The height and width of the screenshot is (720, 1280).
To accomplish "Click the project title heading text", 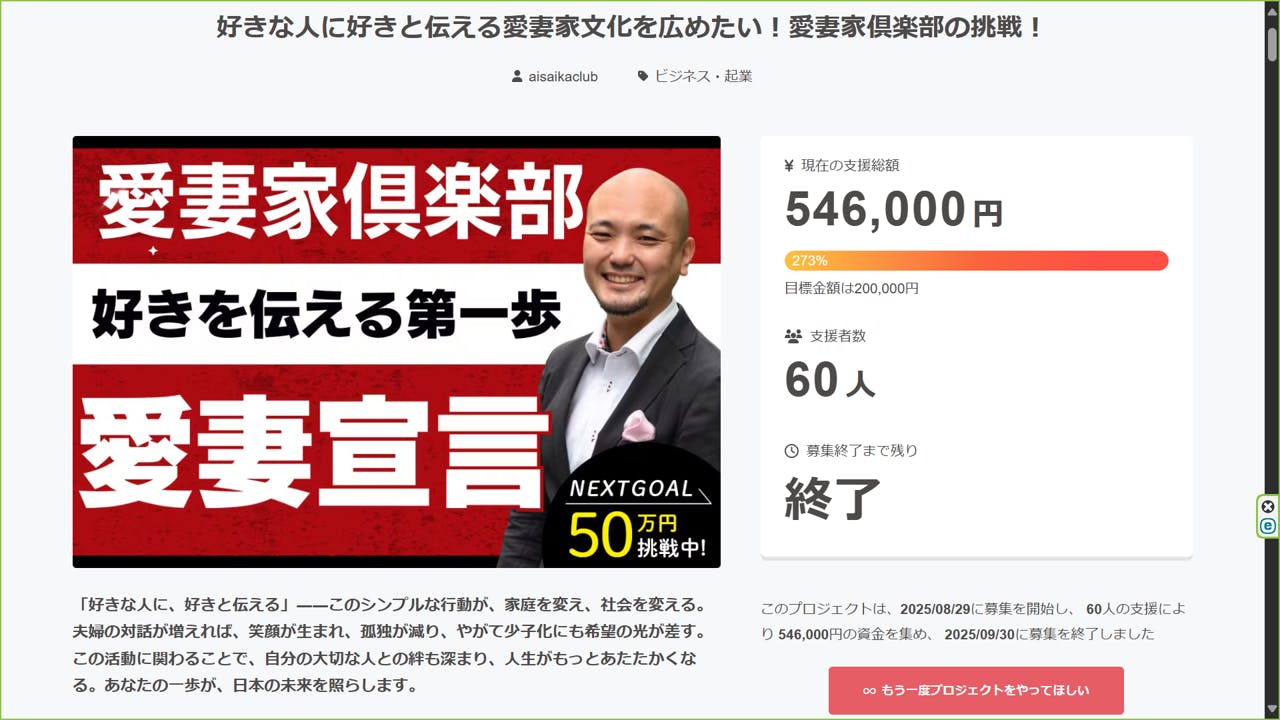I will click(x=631, y=27).
